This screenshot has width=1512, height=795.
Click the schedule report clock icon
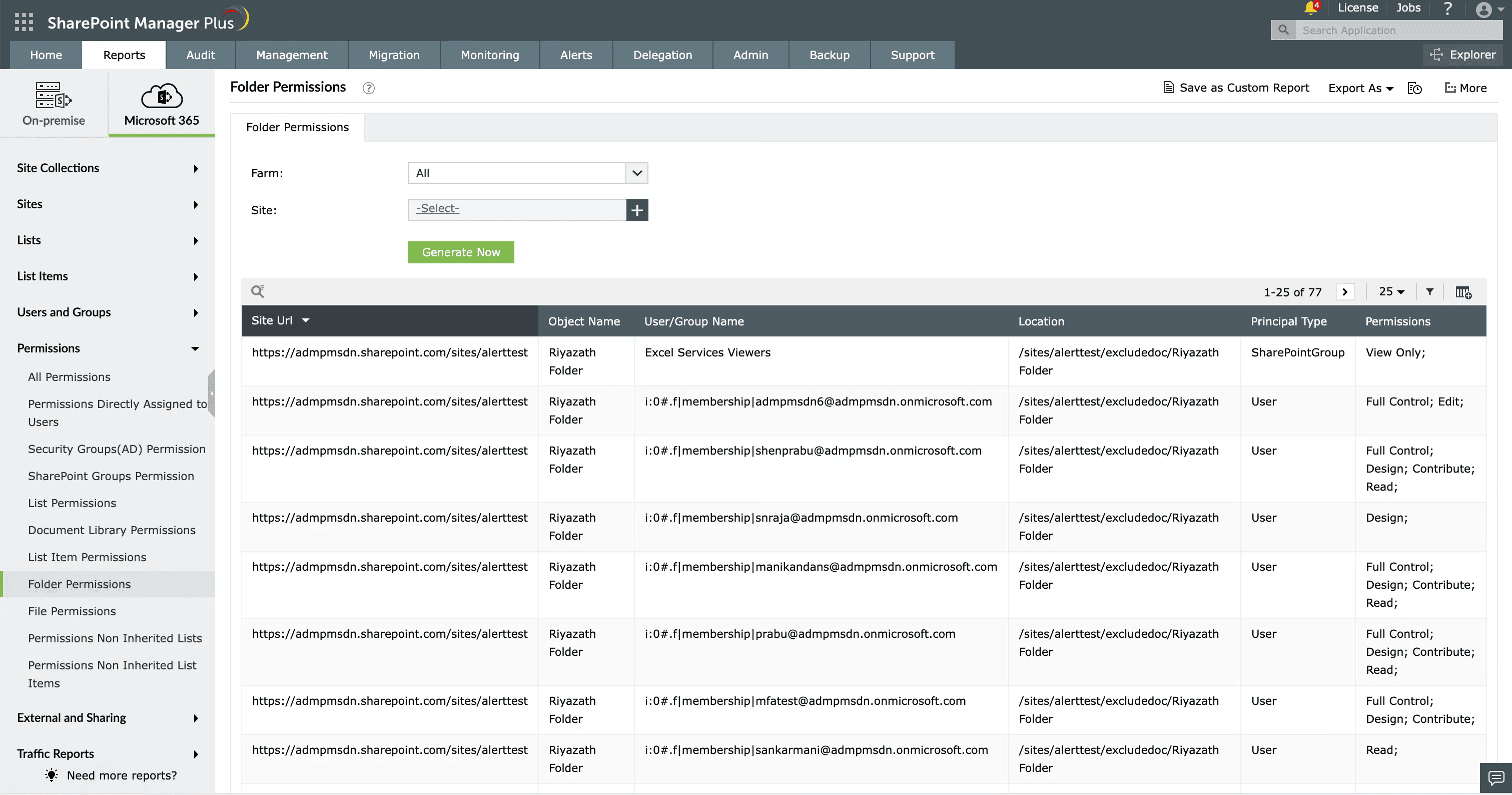1414,88
